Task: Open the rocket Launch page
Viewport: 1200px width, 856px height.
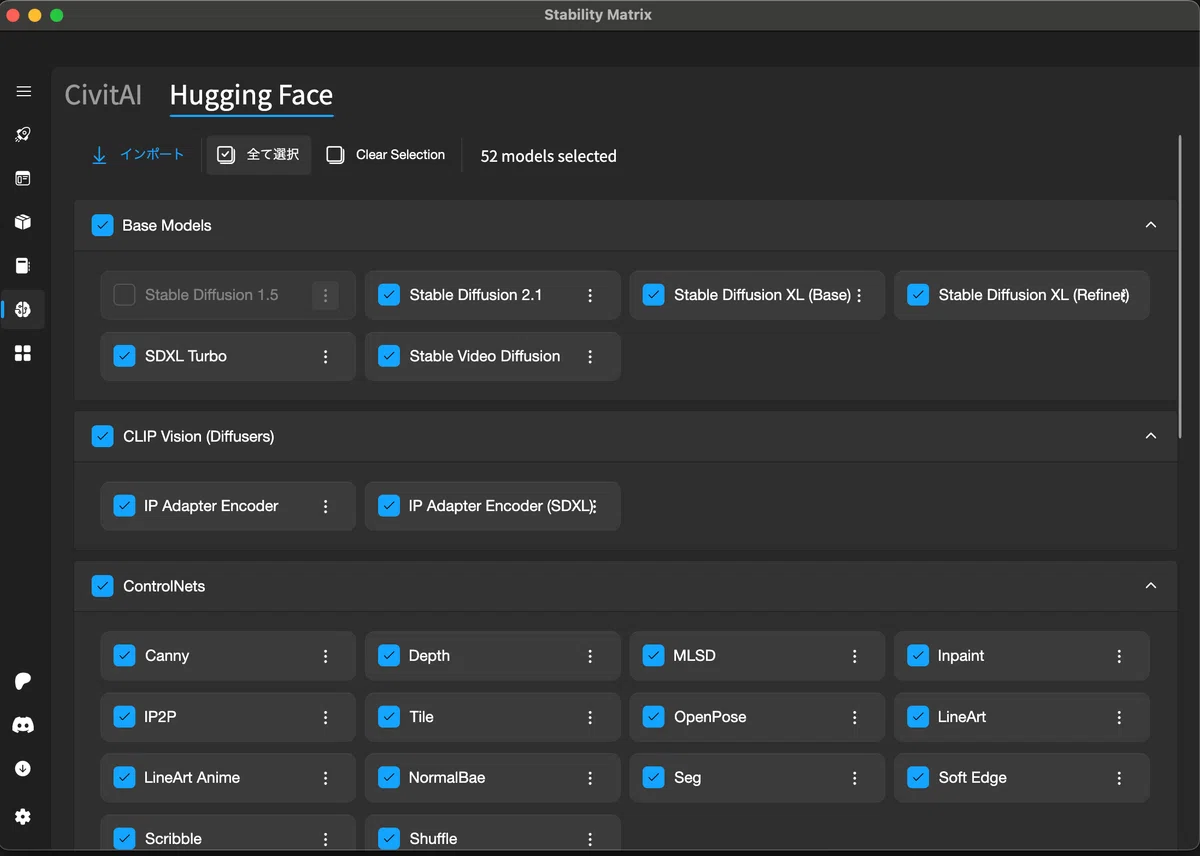Action: [x=23, y=134]
